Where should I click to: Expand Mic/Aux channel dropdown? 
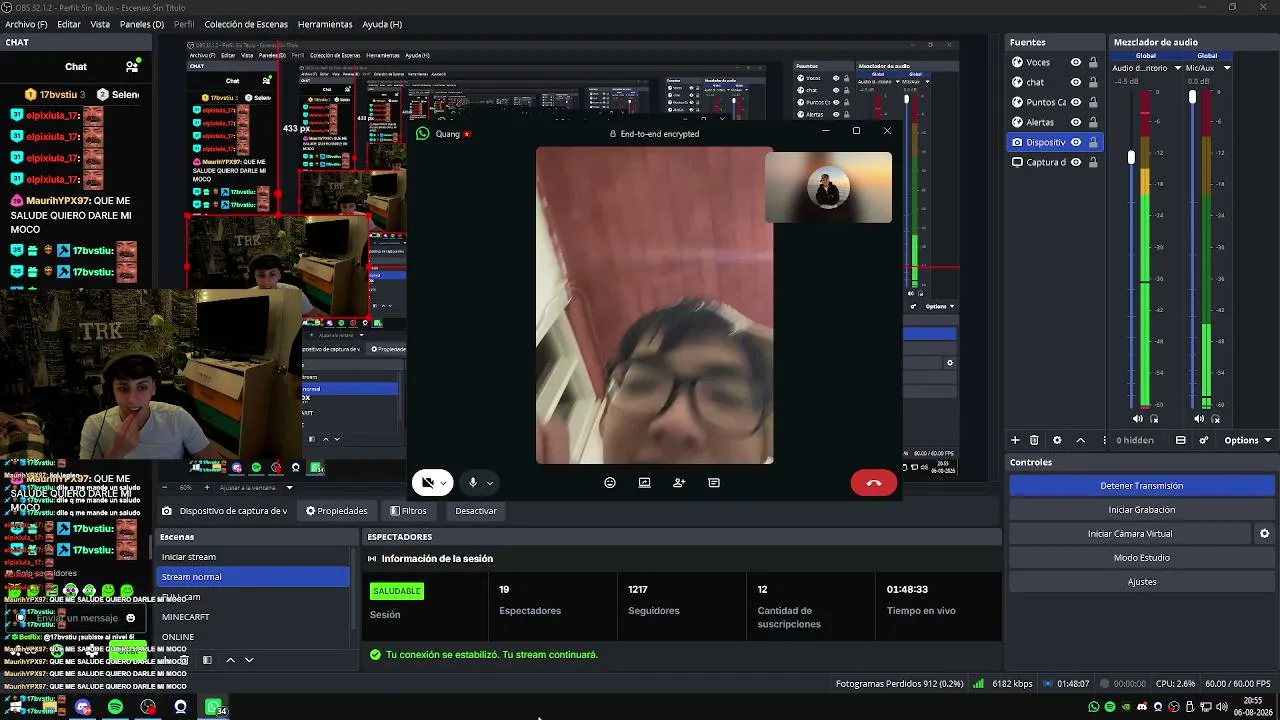(1226, 68)
